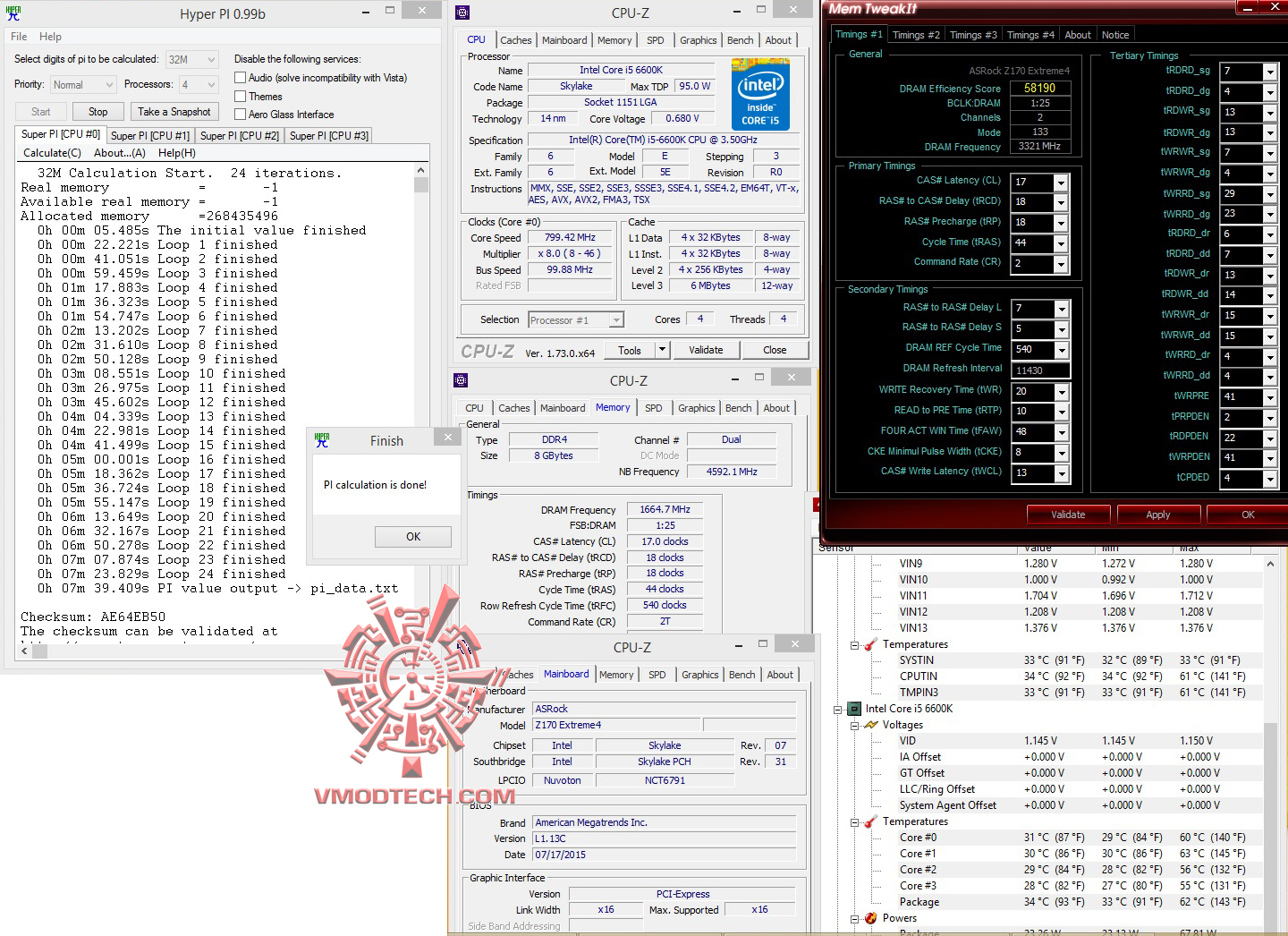Click the DRAM Frequency value 1664.7 MHz
Screen dimensions: 1288x936
(665, 509)
